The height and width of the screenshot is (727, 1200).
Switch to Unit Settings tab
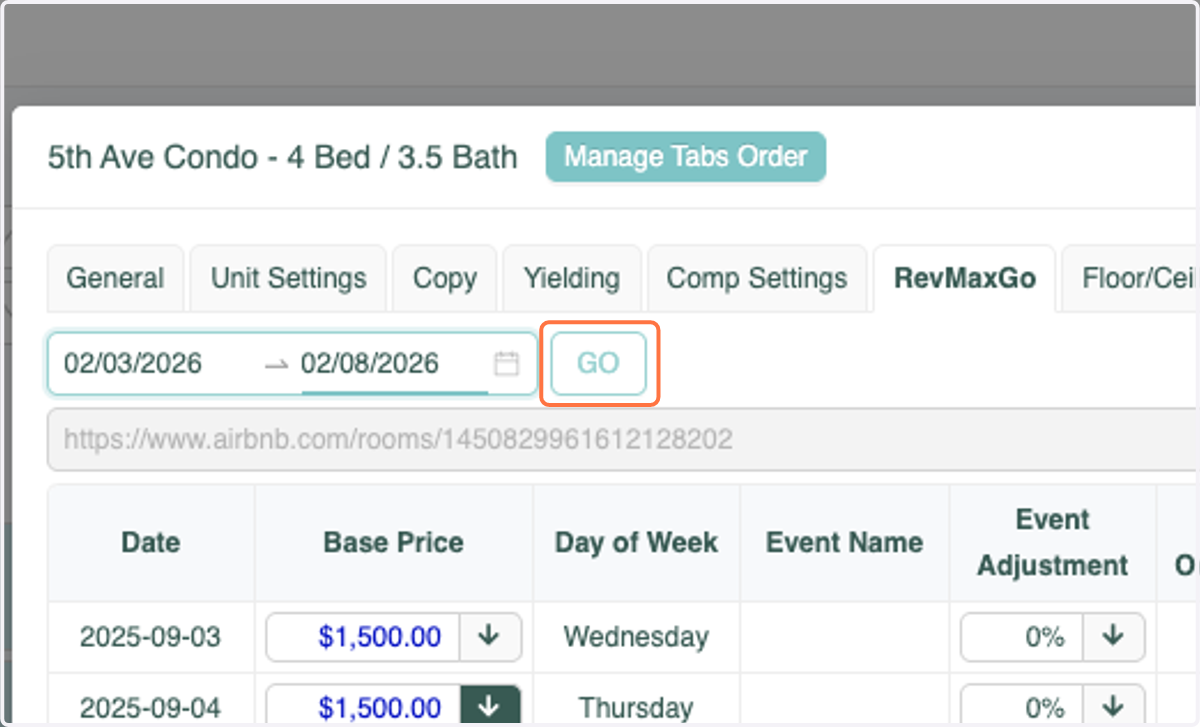click(x=288, y=278)
